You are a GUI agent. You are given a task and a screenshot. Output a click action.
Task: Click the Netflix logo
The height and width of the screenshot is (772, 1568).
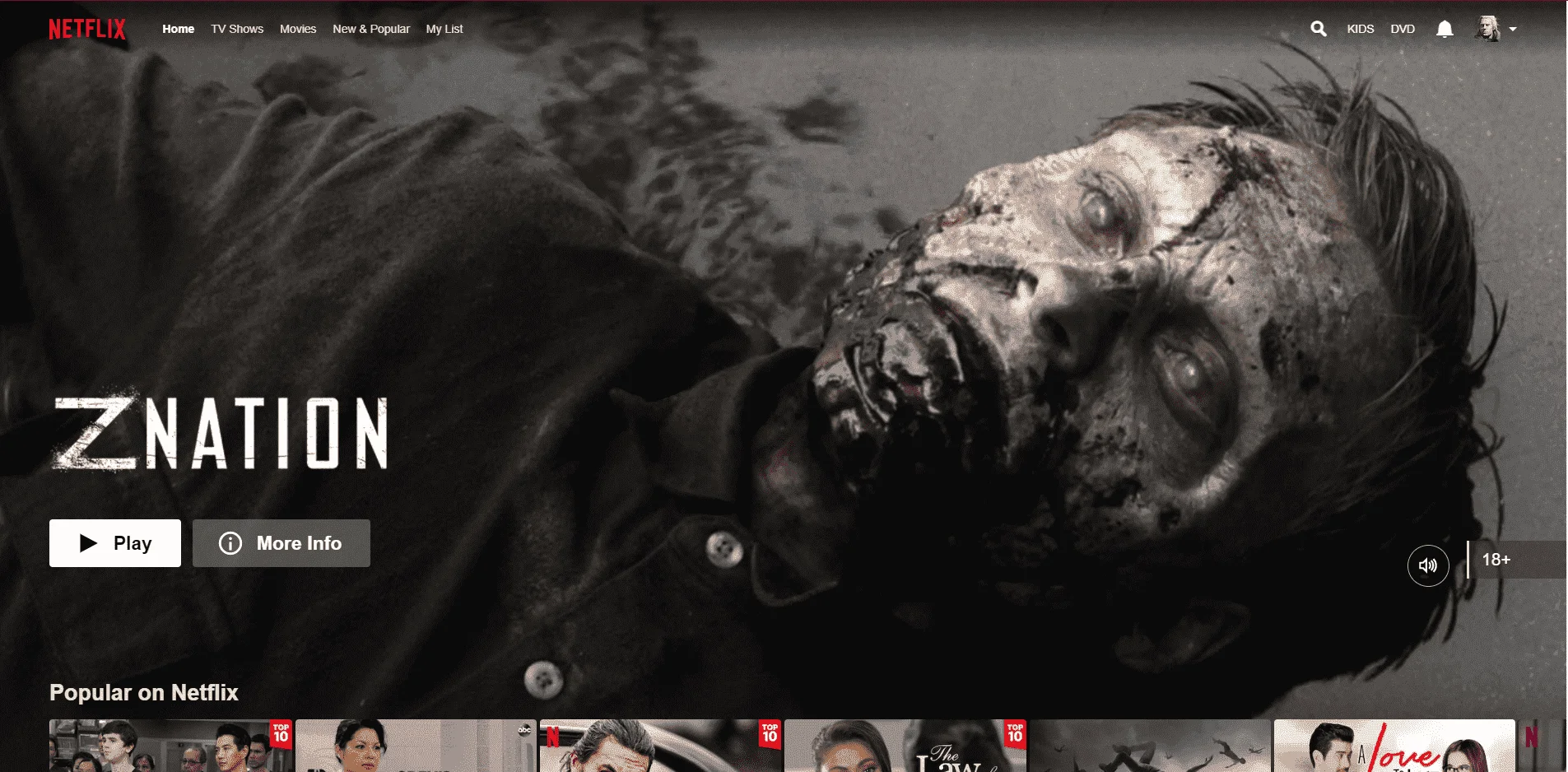click(x=87, y=29)
